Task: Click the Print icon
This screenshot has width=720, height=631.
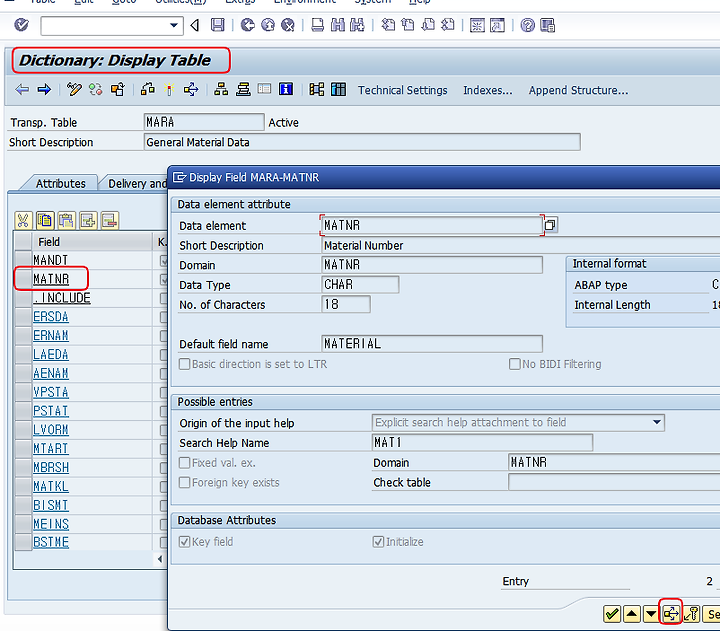Action: (317, 25)
